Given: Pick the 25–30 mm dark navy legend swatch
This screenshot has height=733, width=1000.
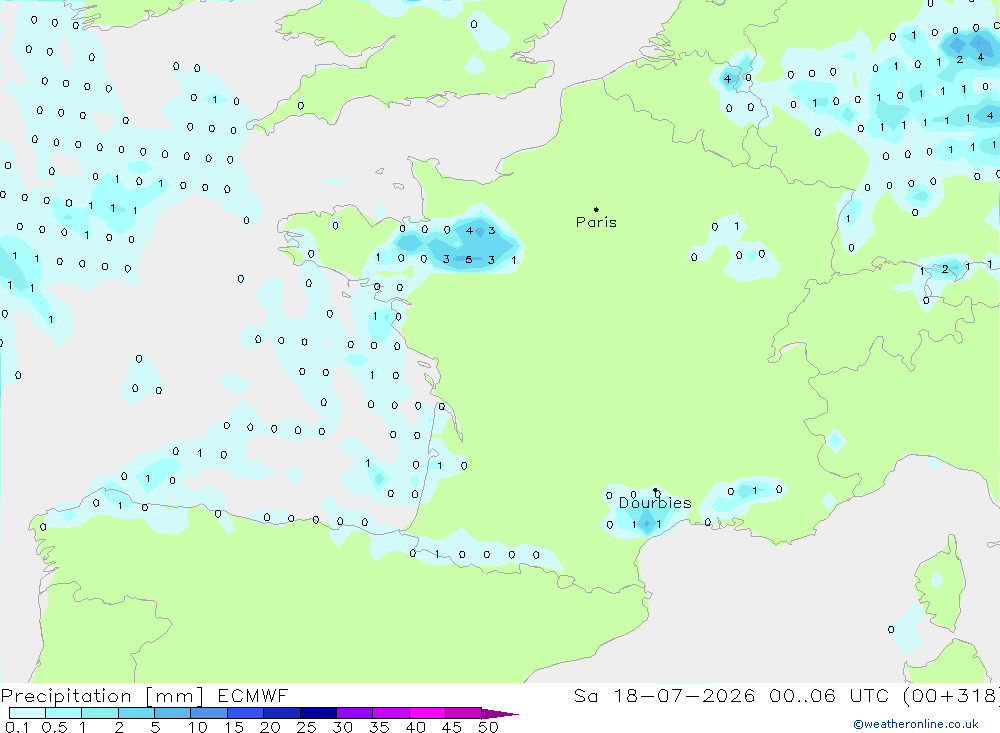Looking at the screenshot, I should (318, 713).
